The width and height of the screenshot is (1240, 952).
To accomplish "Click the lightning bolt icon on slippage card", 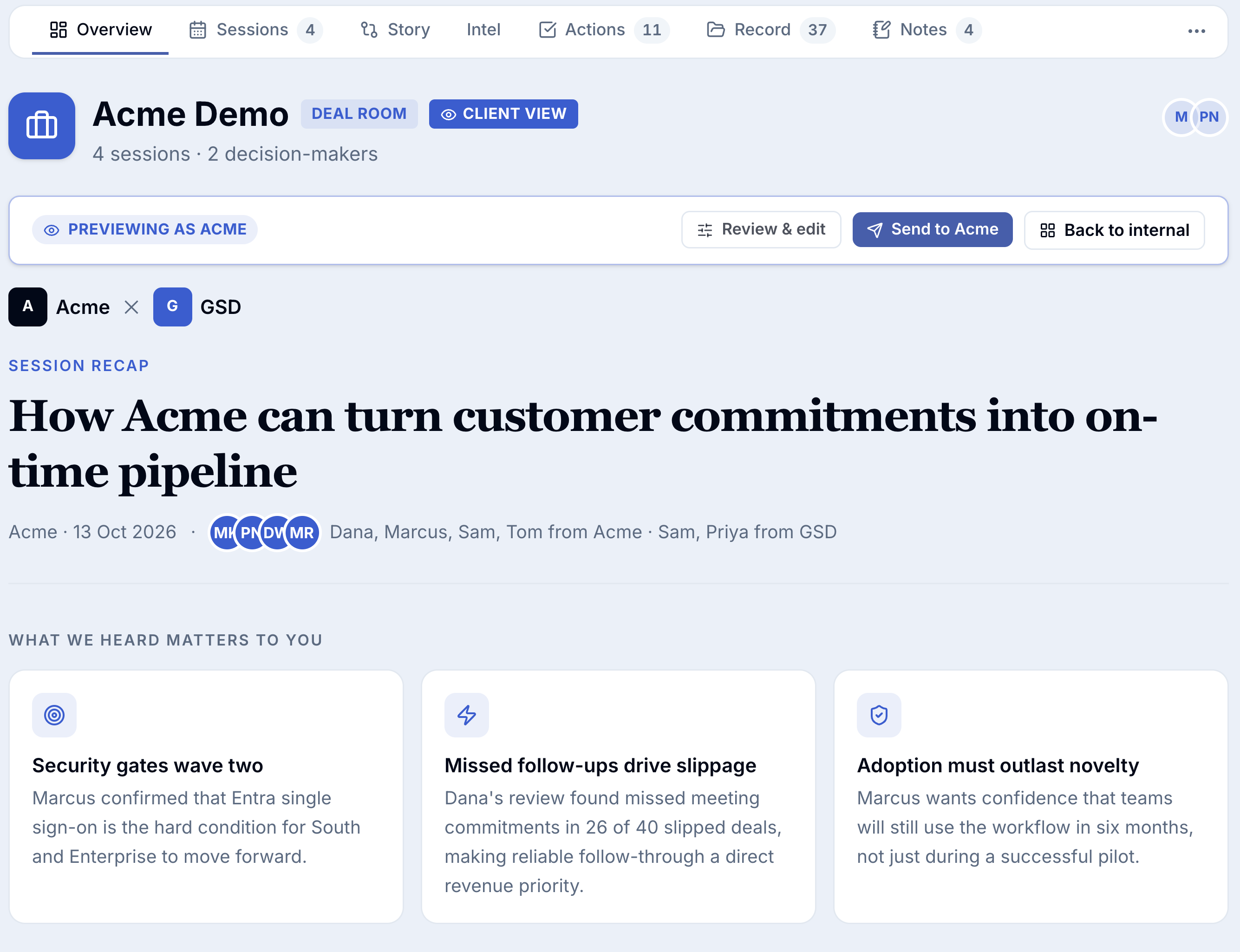I will [466, 715].
